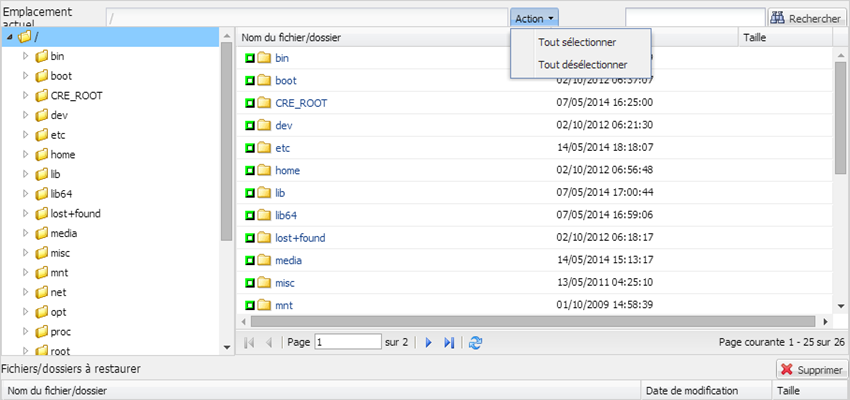The height and width of the screenshot is (400, 850).
Task: Expand the bin node in tree
Action: point(25,56)
